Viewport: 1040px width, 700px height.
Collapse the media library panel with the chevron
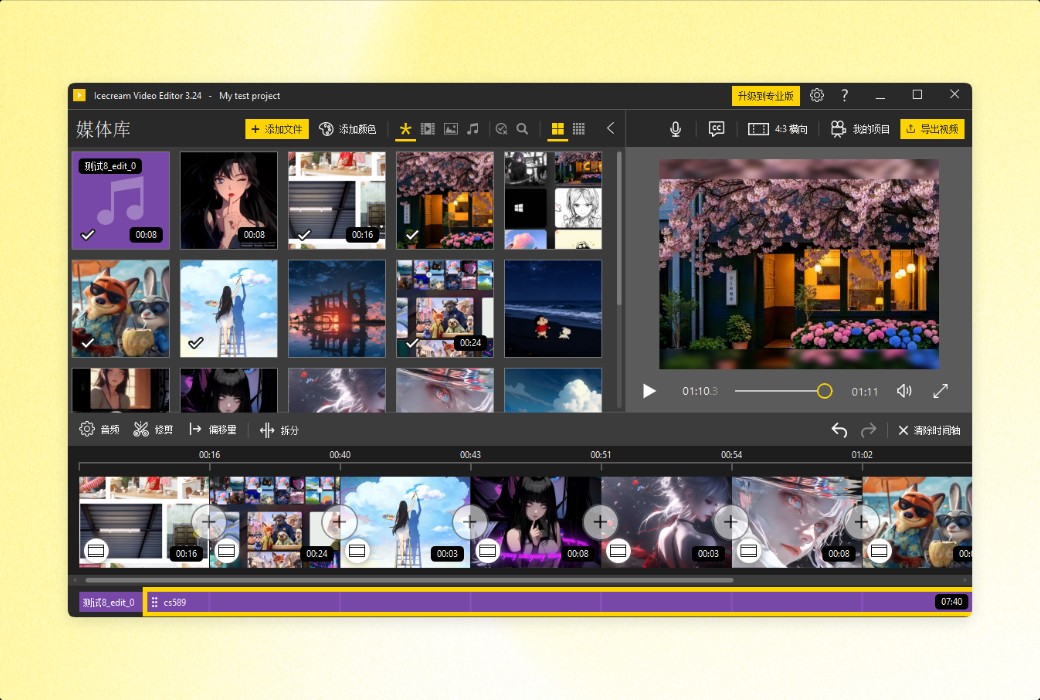coord(610,129)
